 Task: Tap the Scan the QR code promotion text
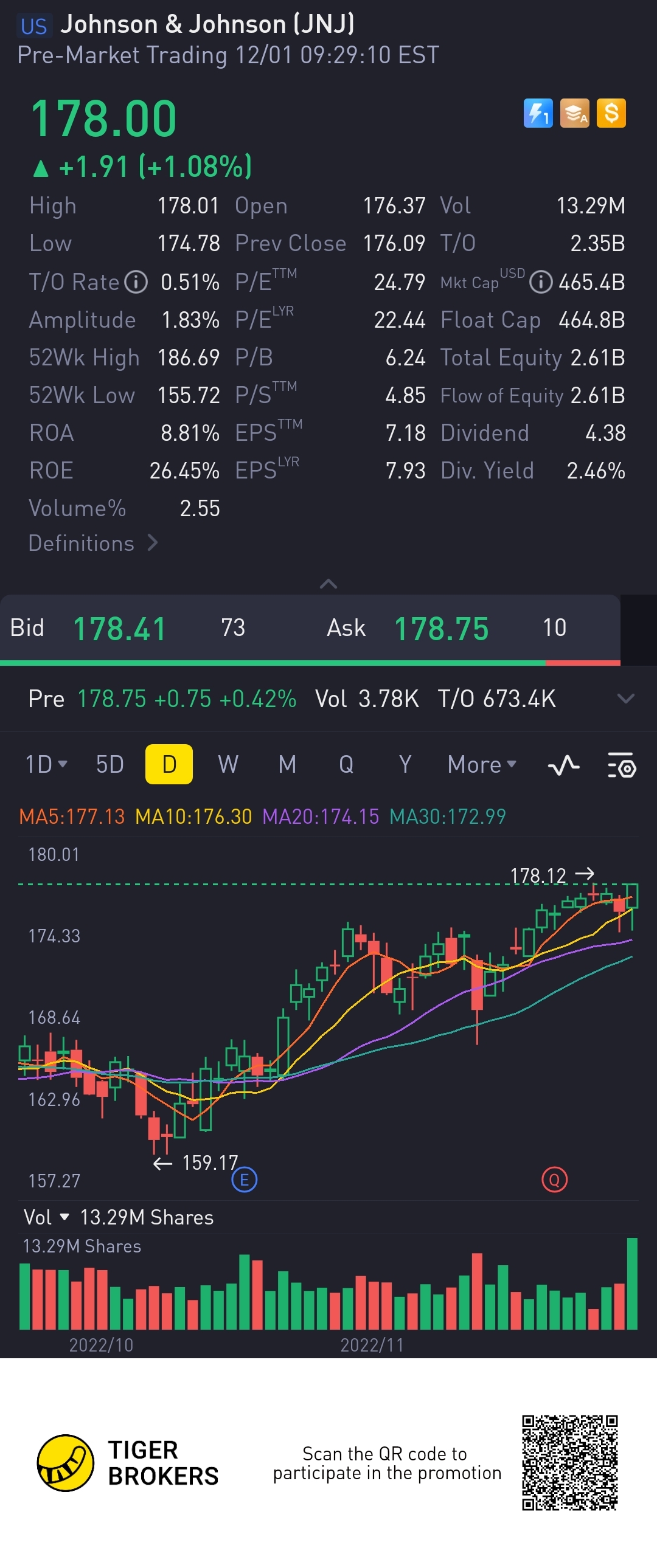[x=387, y=1463]
